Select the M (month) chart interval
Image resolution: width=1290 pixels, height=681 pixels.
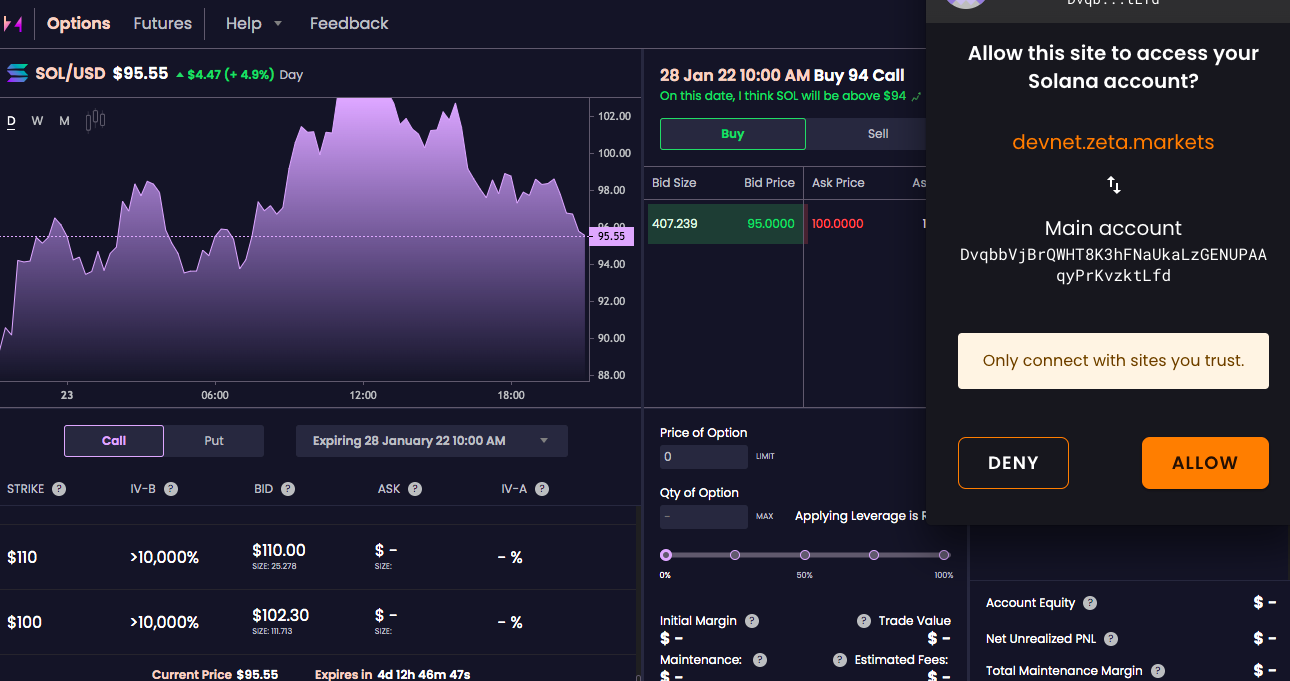pyautogui.click(x=64, y=121)
